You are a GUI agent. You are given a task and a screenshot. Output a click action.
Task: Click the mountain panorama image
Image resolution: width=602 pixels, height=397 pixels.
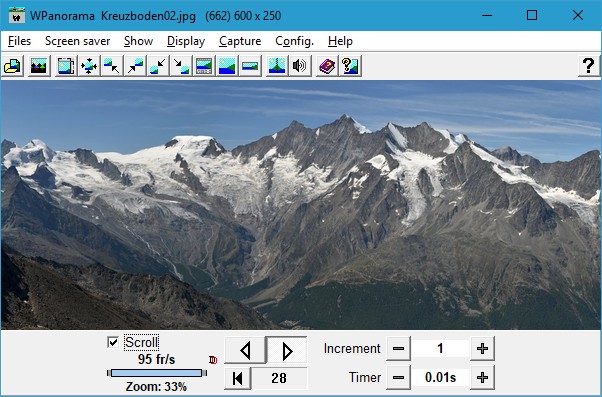pos(301,205)
